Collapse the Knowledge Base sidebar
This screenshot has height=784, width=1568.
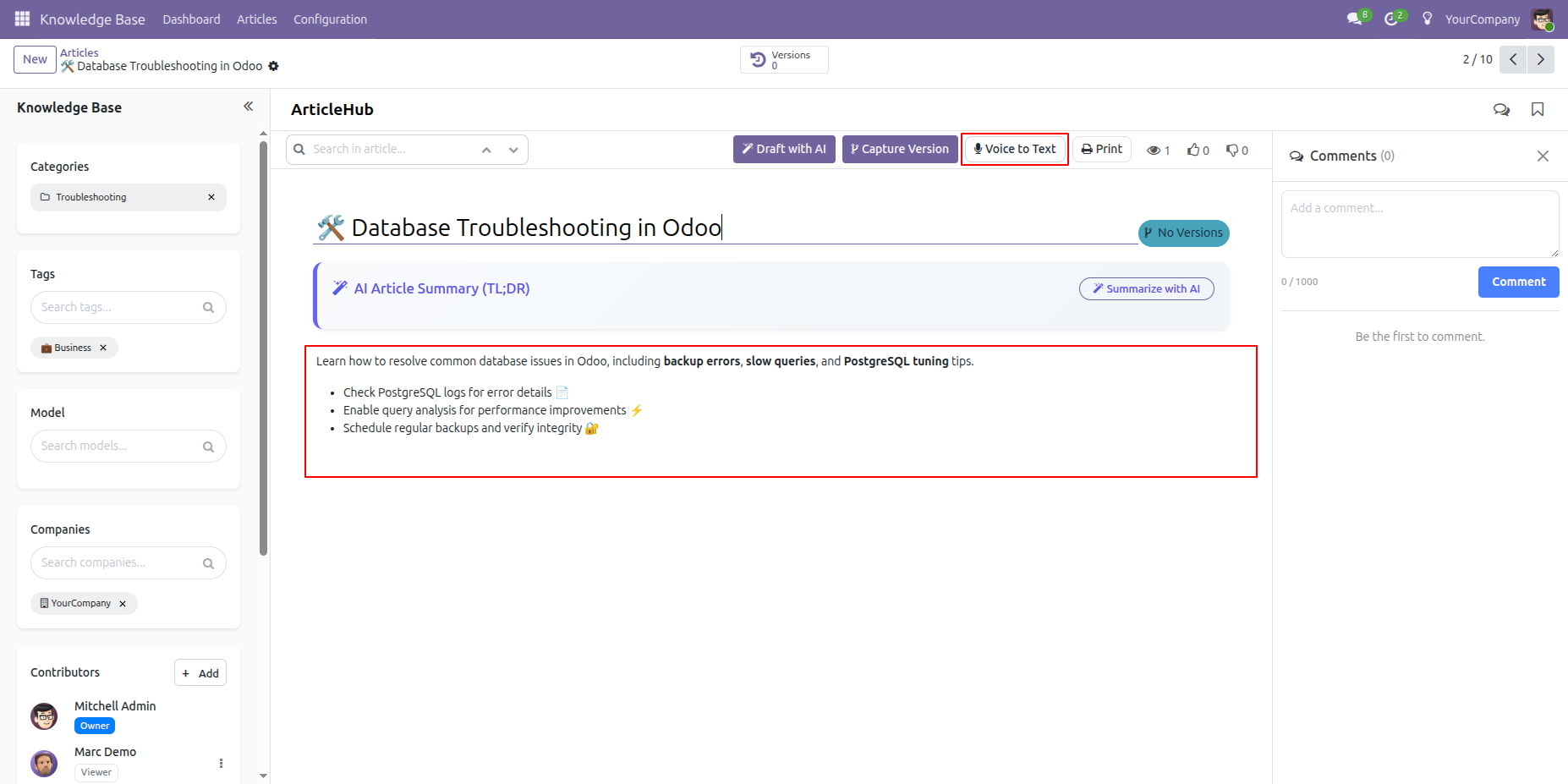point(248,107)
